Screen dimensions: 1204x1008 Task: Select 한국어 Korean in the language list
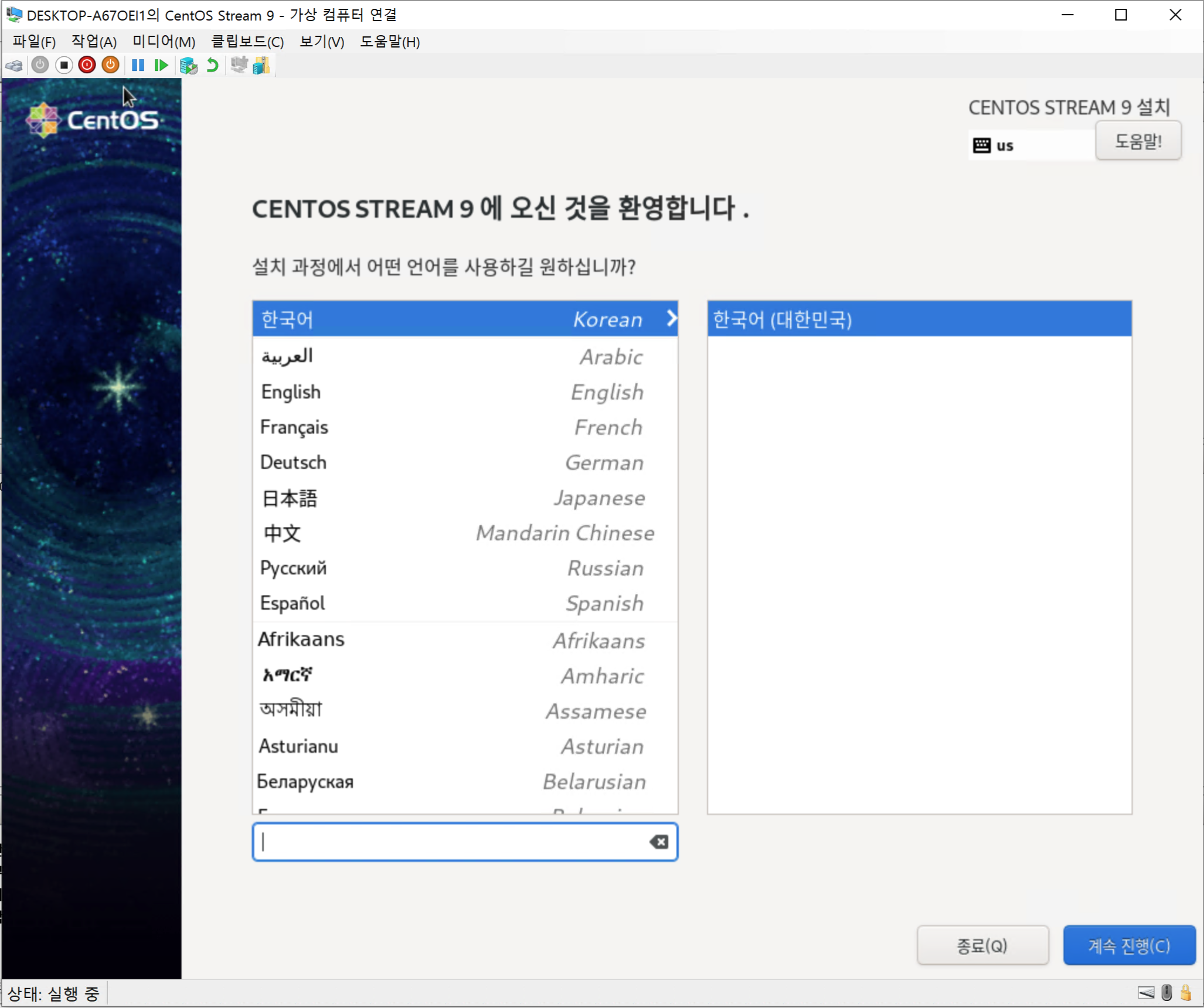(465, 319)
